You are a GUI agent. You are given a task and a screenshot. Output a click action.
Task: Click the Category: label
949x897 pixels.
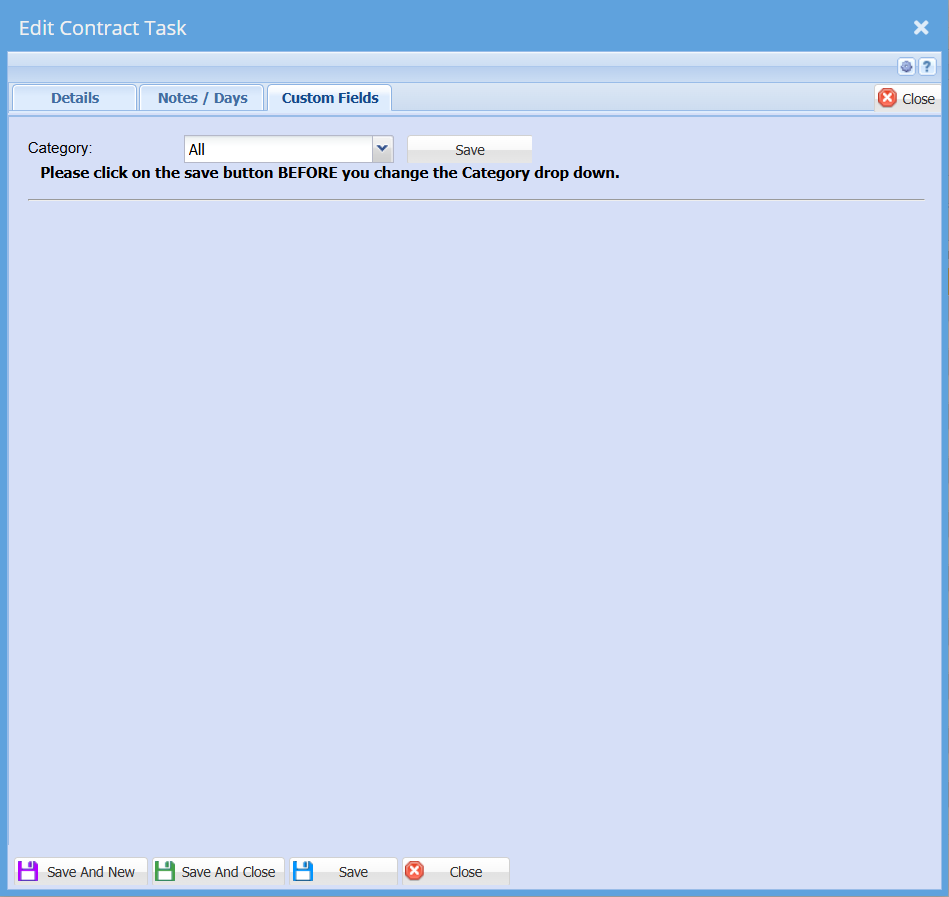tap(60, 148)
